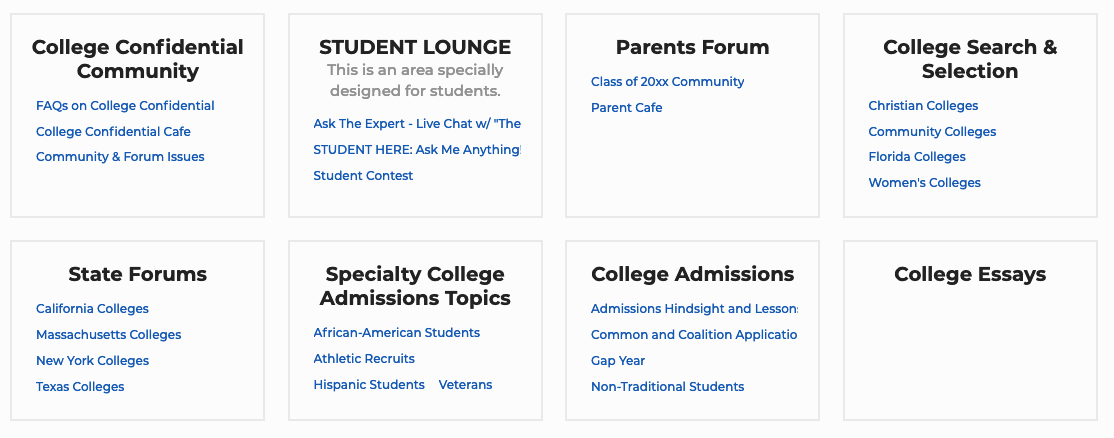Open California Colleges state forum
The image size is (1114, 438).
(92, 309)
